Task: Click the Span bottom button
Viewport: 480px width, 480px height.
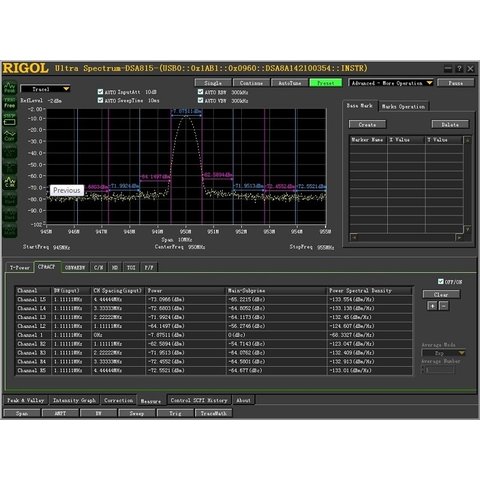Action: 22,413
